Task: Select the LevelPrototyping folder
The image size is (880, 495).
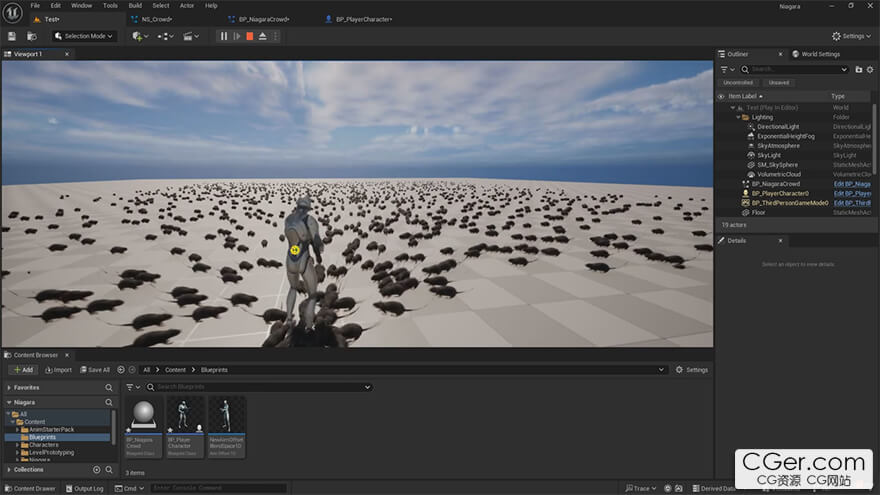Action: (x=51, y=452)
